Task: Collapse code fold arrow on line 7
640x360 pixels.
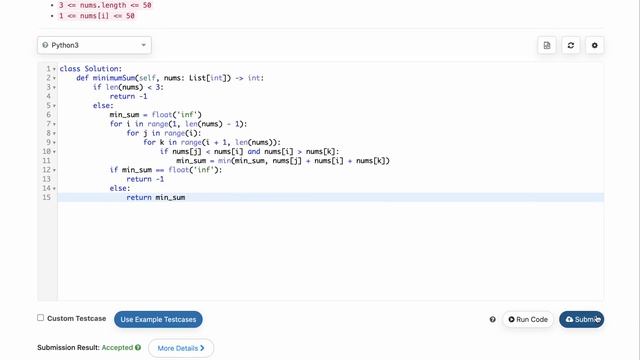Action: tap(54, 124)
